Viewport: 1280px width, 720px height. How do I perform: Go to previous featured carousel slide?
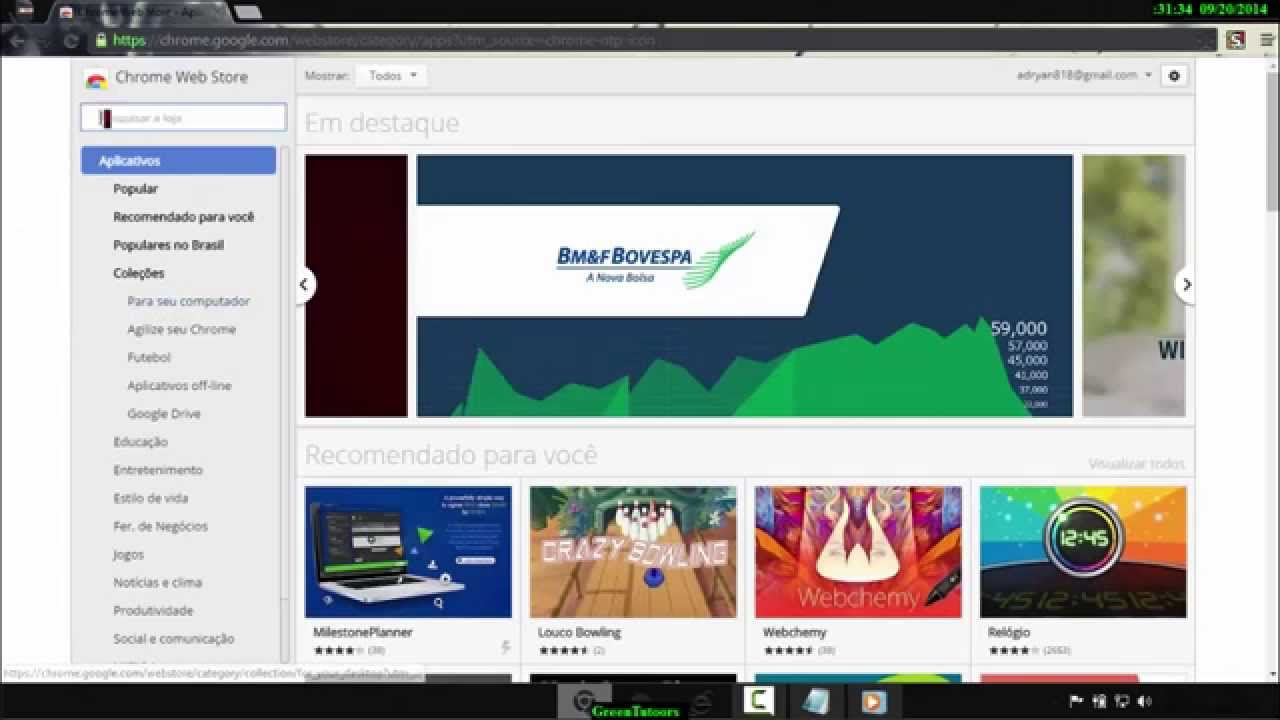(304, 285)
